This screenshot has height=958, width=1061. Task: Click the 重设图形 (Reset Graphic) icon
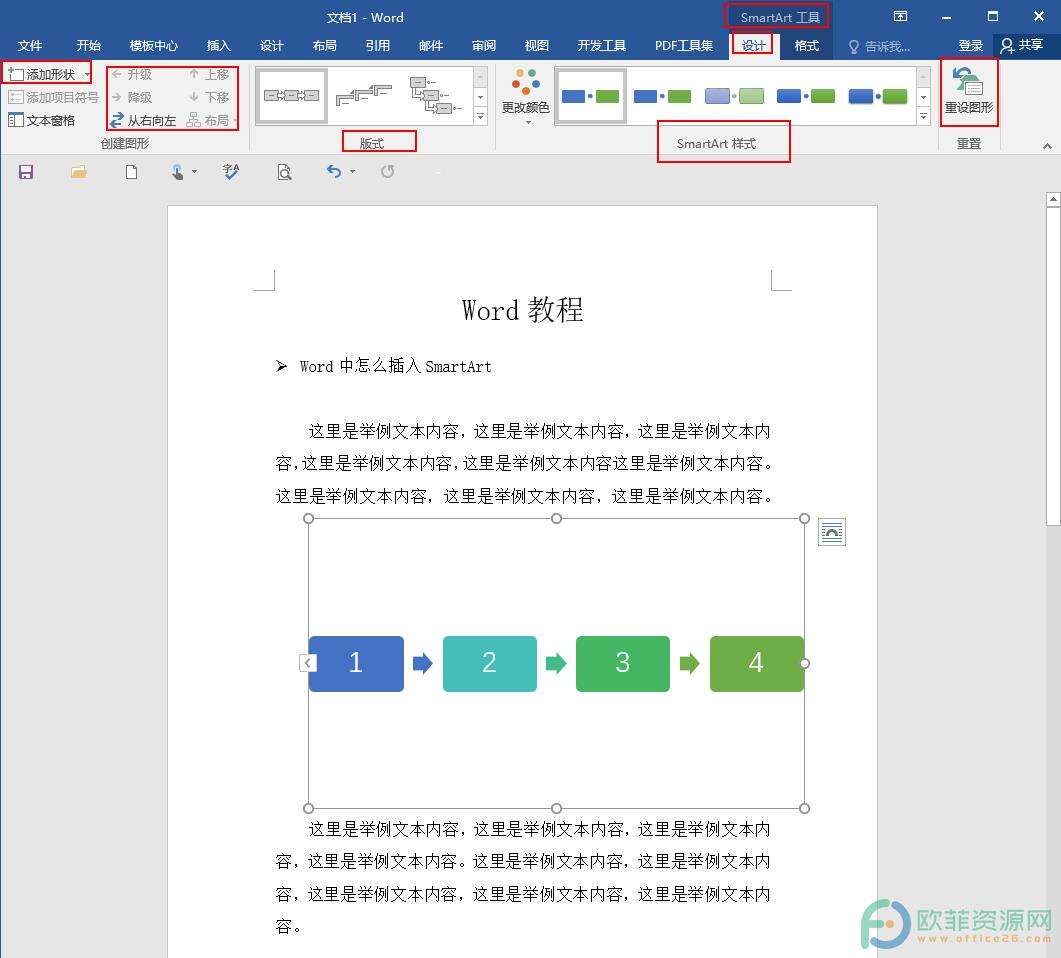pos(967,92)
